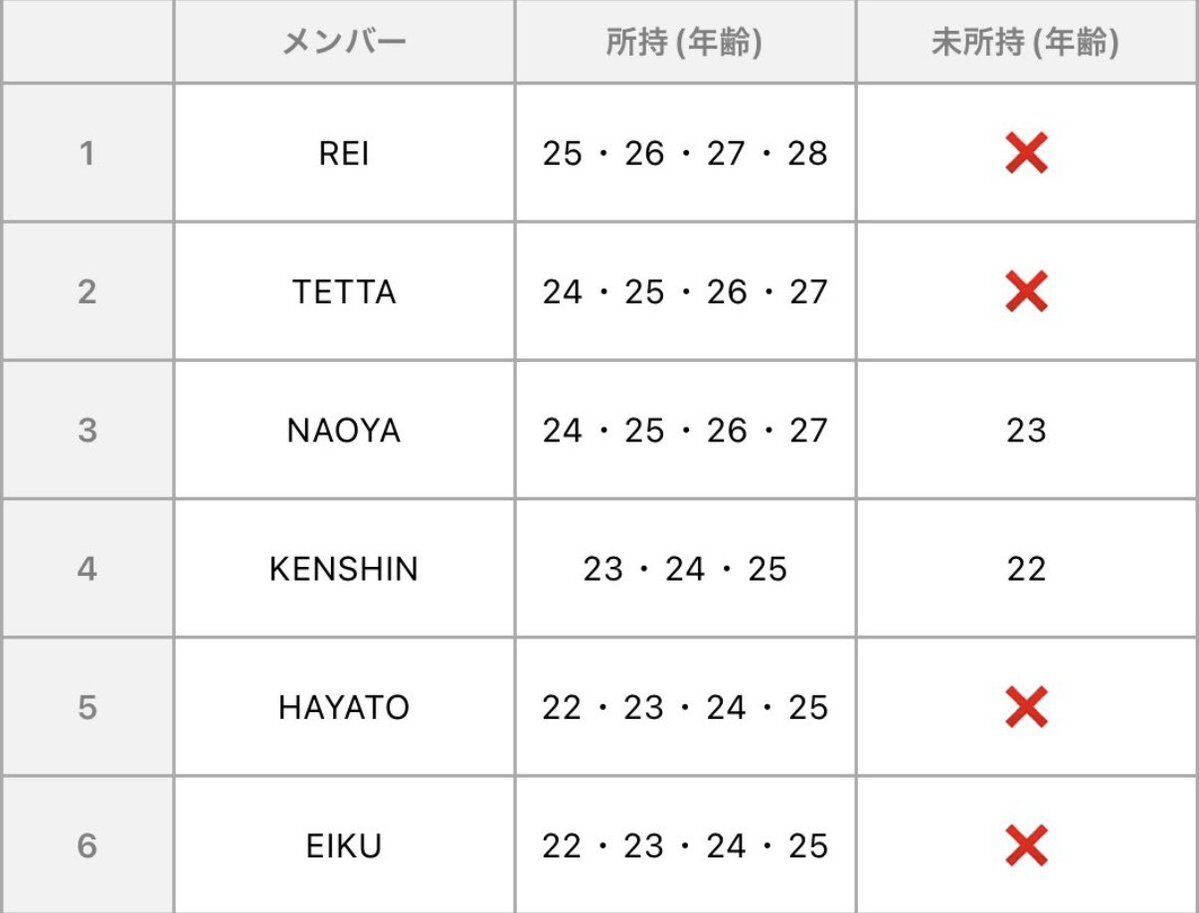Viewport: 1199px width, 913px height.
Task: Click the KENSHIN member cell
Action: 343,569
